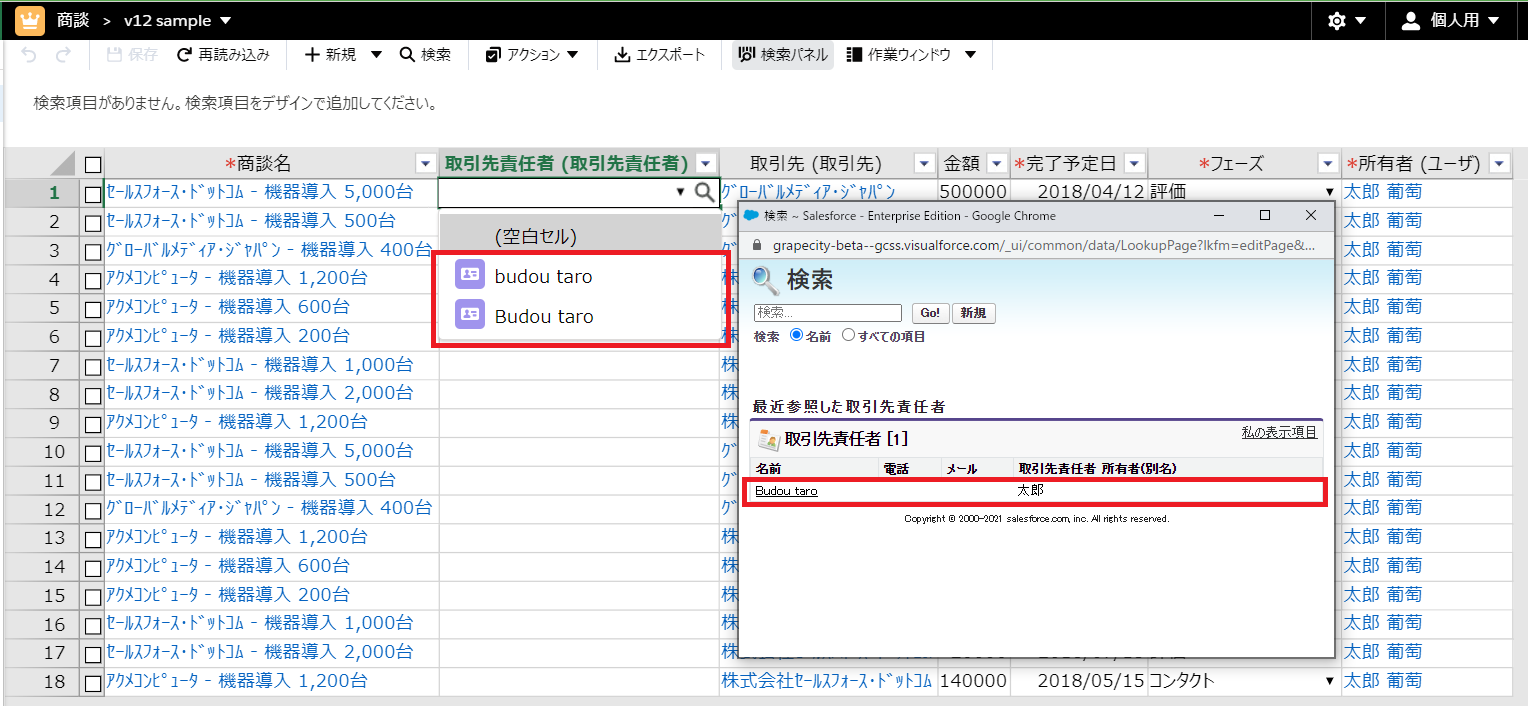Select the 名前 radio button in the popup
The height and width of the screenshot is (706, 1528).
pyautogui.click(x=796, y=336)
